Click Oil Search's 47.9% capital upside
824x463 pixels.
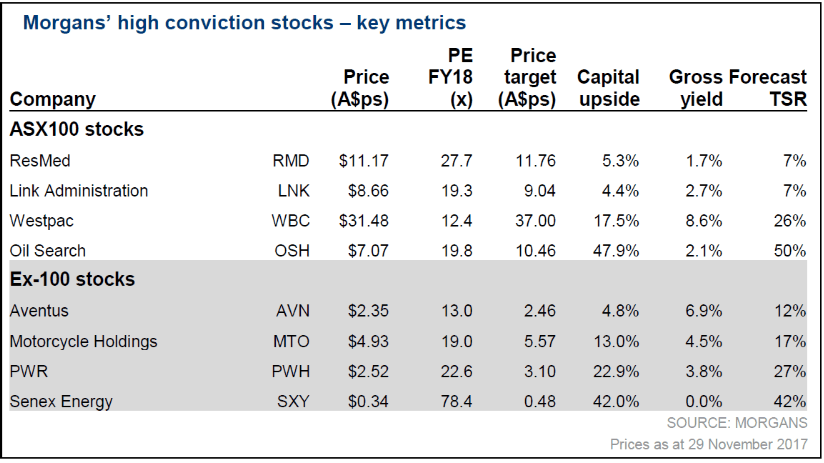[x=618, y=250]
